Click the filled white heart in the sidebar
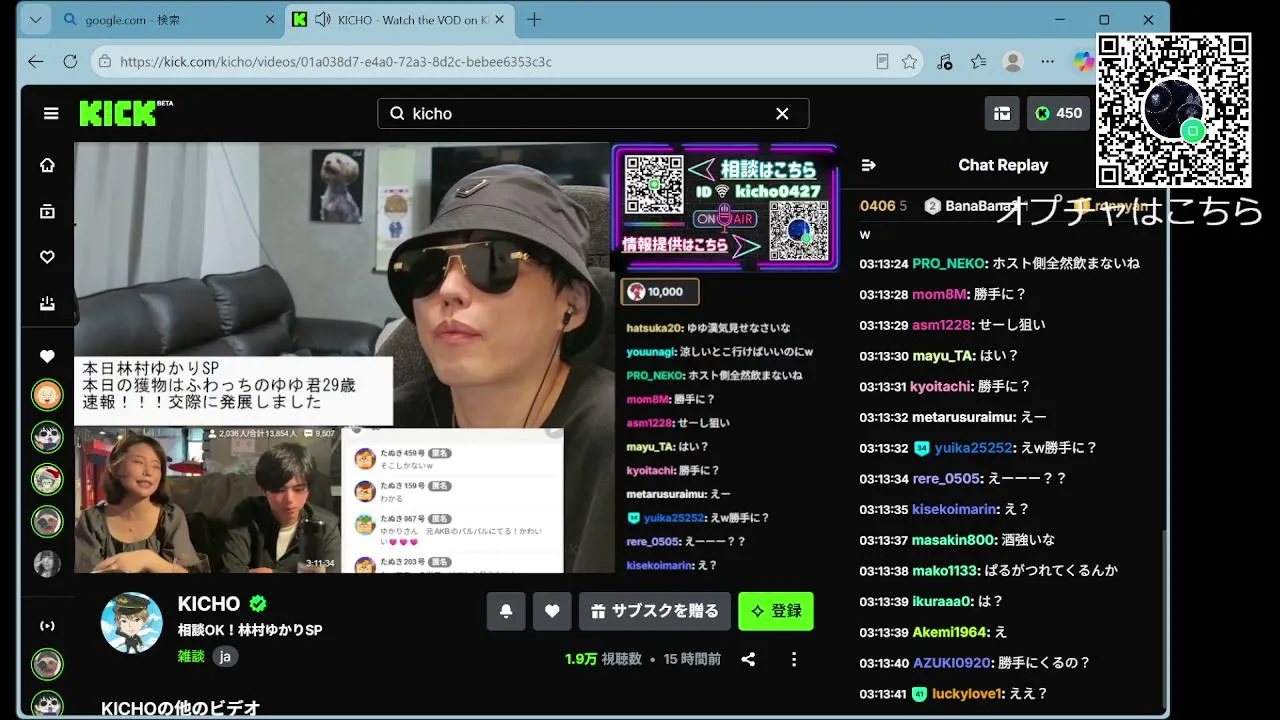The width and height of the screenshot is (1280, 720). [x=47, y=356]
